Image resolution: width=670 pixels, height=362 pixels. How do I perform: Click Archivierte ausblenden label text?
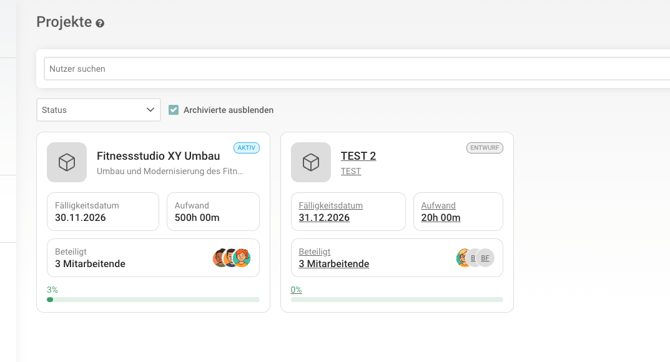pos(229,110)
